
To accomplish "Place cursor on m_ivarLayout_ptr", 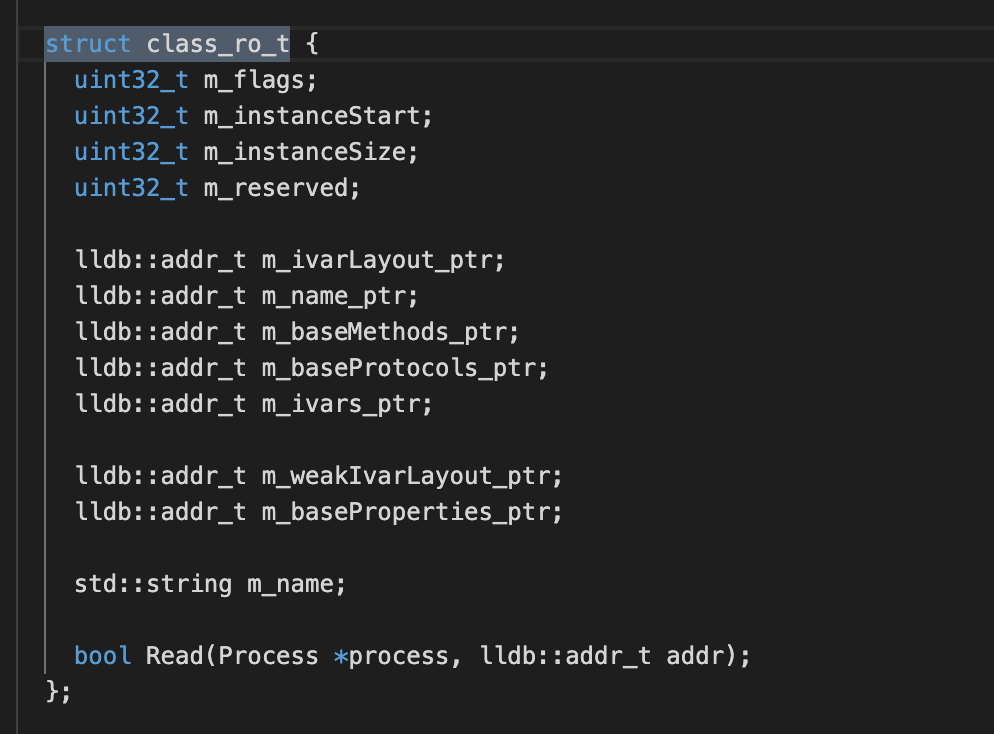I will 376,260.
